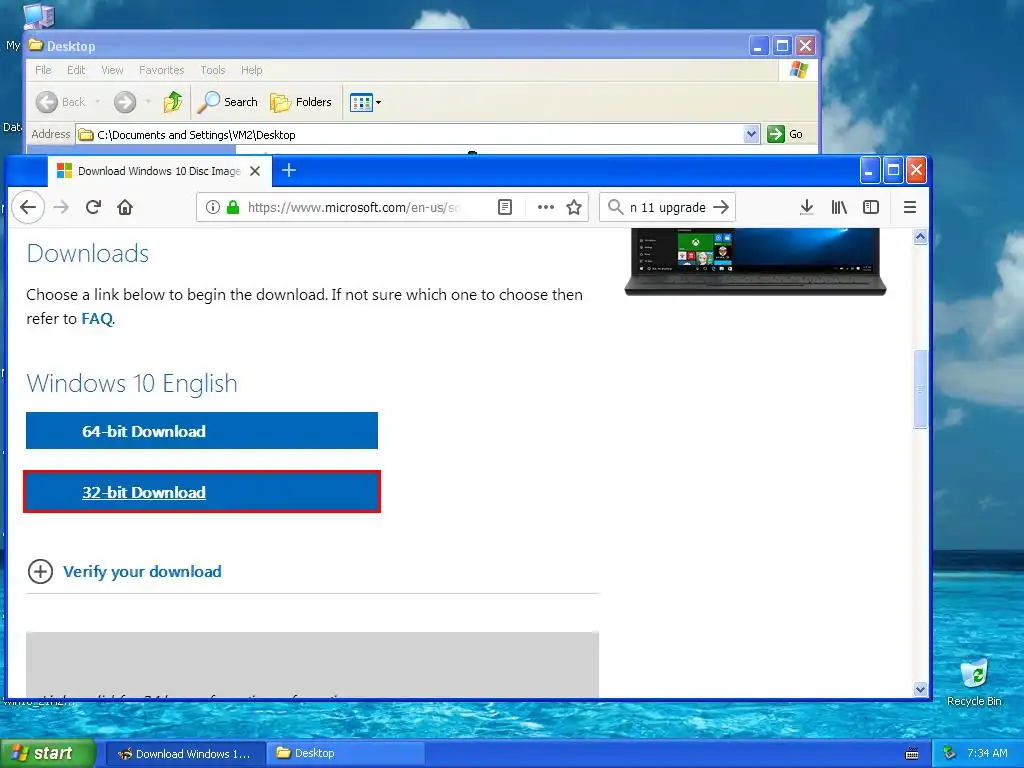Viewport: 1024px width, 768px height.
Task: Toggle the Firefox sidebar icon
Action: 871,207
